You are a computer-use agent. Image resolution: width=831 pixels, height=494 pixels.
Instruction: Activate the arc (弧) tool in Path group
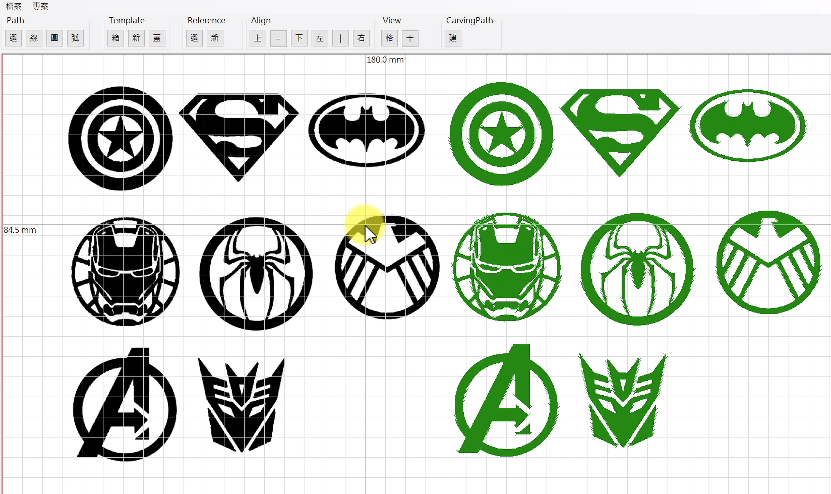(x=75, y=38)
